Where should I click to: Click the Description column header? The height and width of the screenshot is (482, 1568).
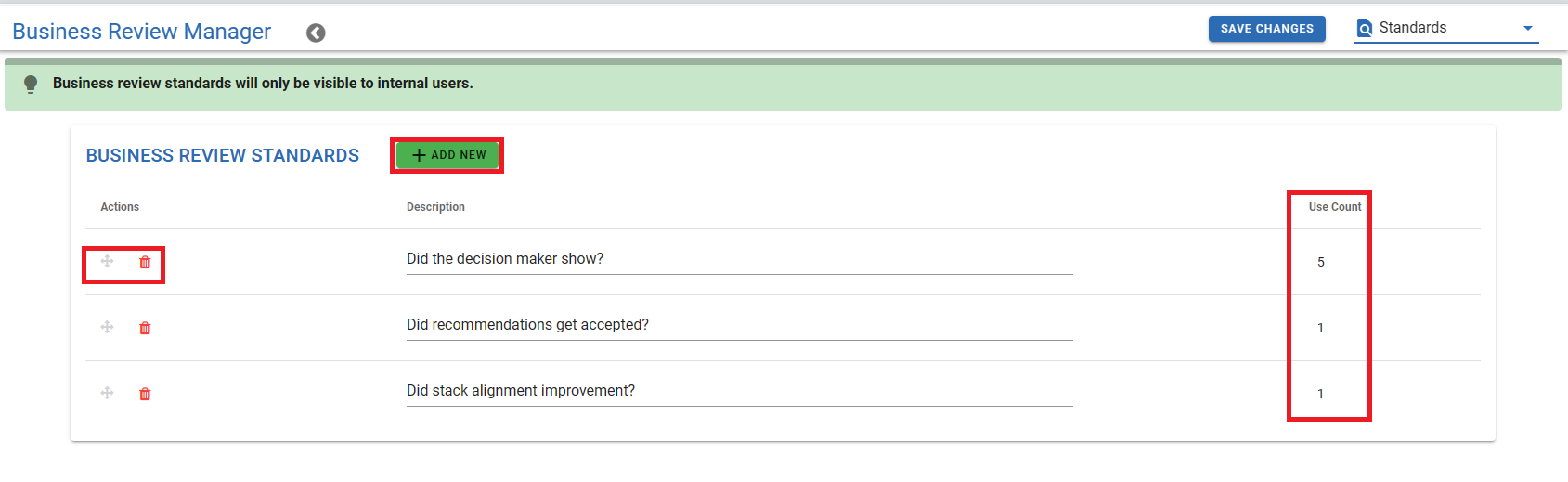point(435,207)
